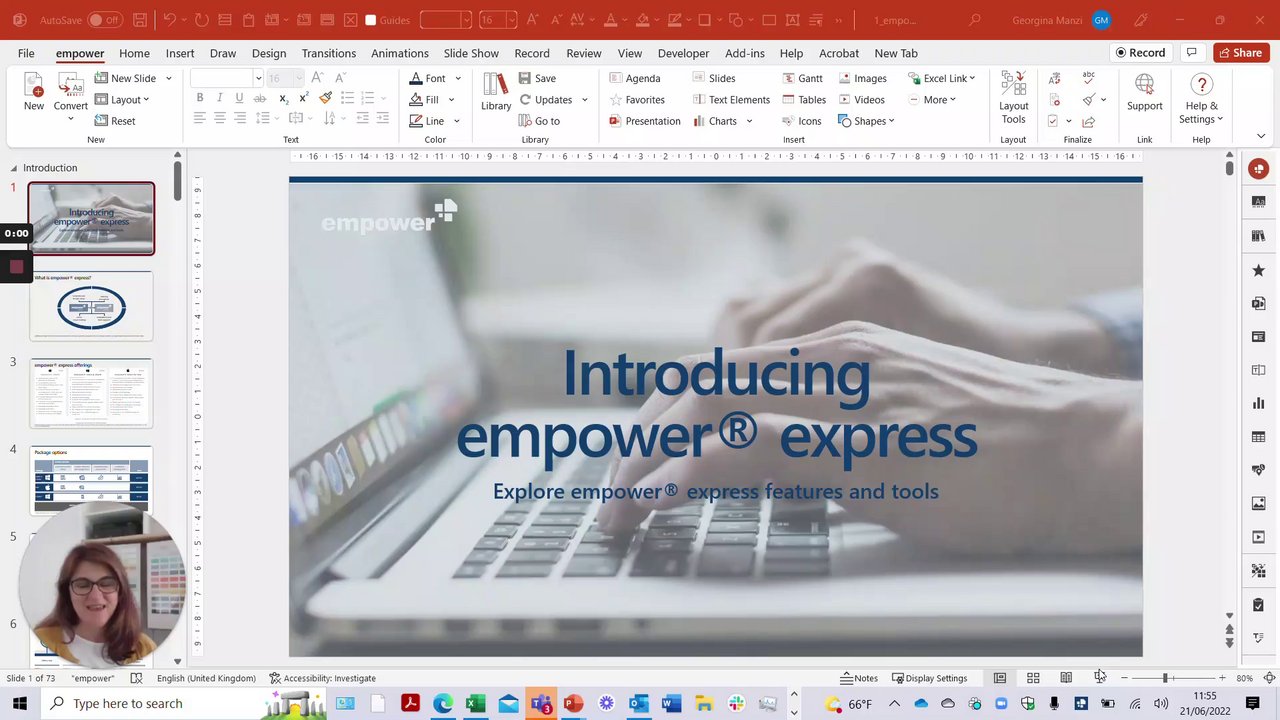Click the Save icon in title bar
Screen dimensions: 1280x720
click(140, 20)
